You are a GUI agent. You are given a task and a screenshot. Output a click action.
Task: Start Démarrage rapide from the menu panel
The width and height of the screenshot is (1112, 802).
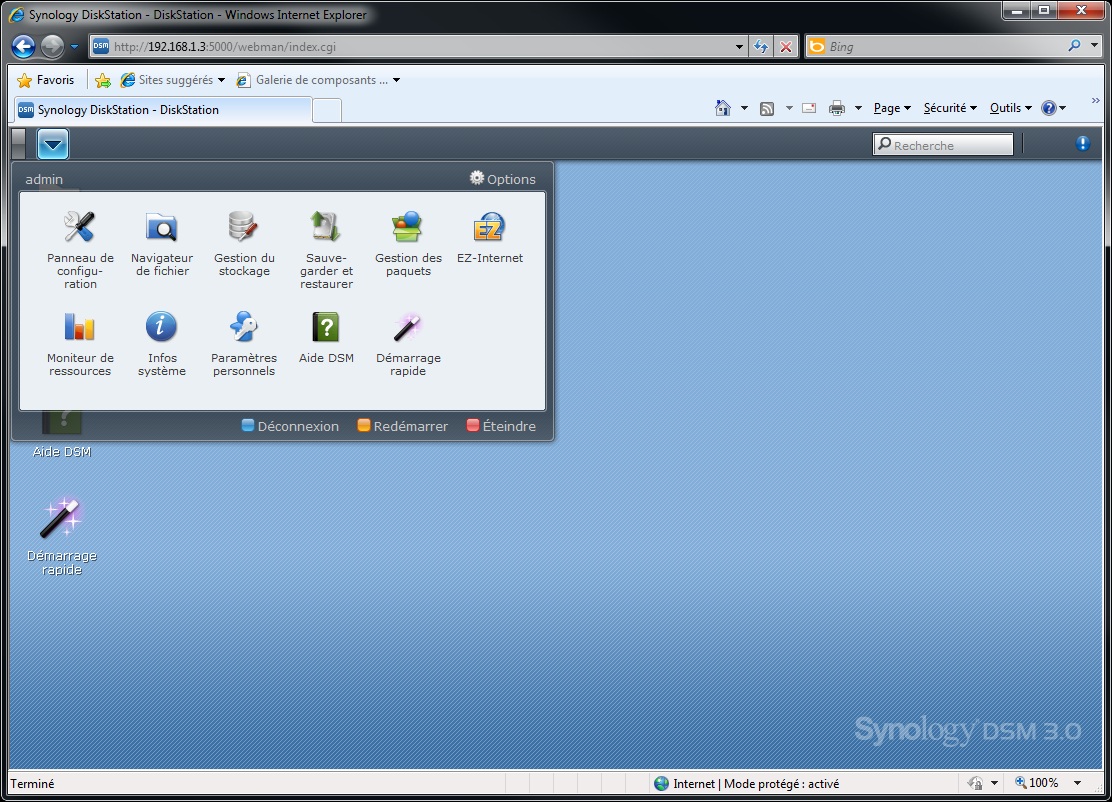click(408, 344)
